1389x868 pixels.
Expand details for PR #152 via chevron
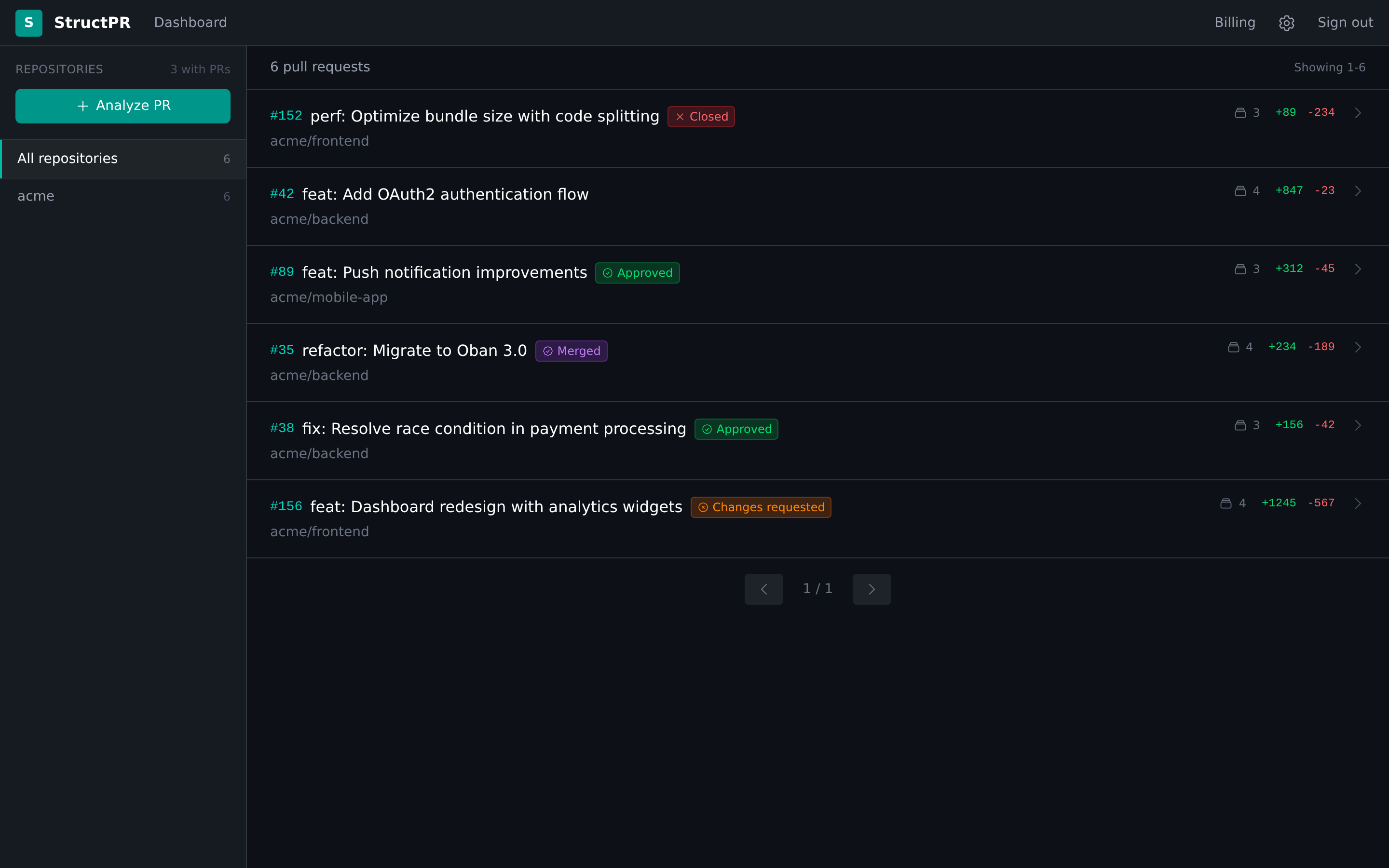point(1358,112)
